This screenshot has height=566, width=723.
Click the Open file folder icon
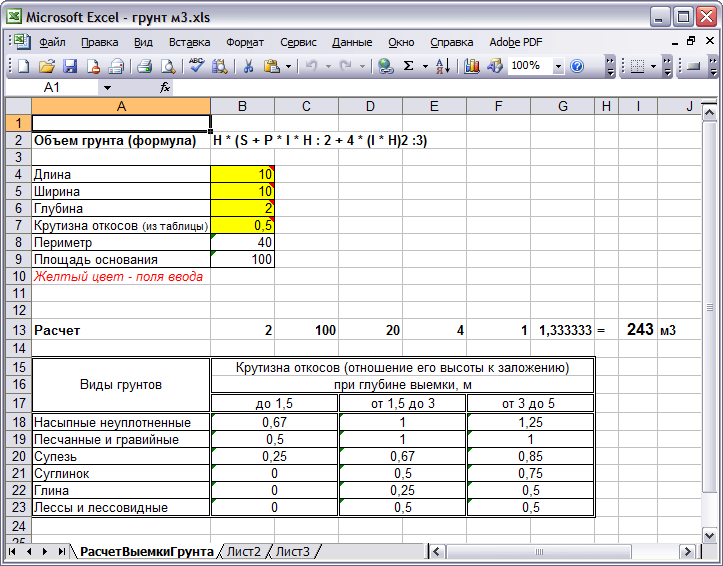coord(47,66)
